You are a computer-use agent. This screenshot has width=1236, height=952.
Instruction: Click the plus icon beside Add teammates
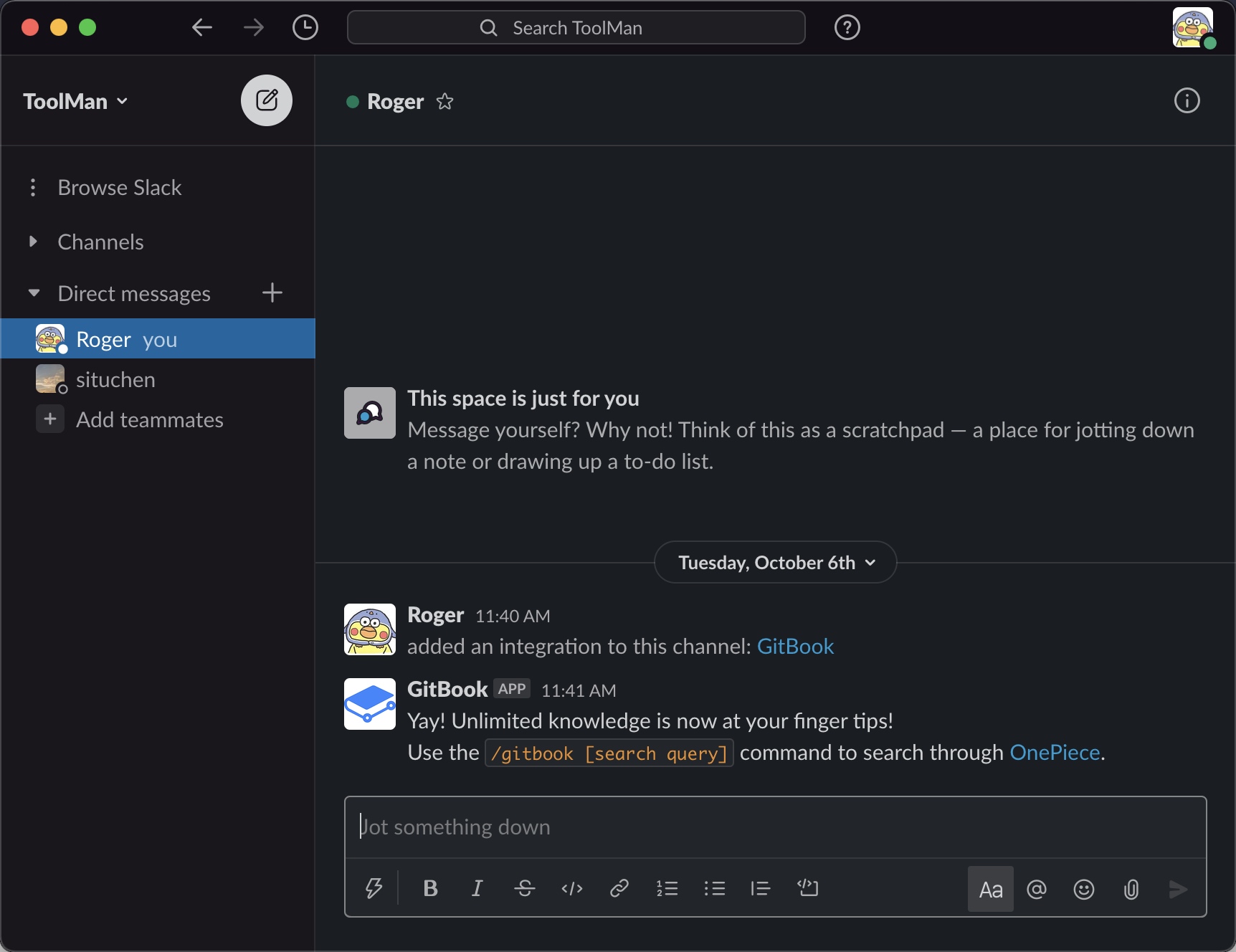point(50,419)
